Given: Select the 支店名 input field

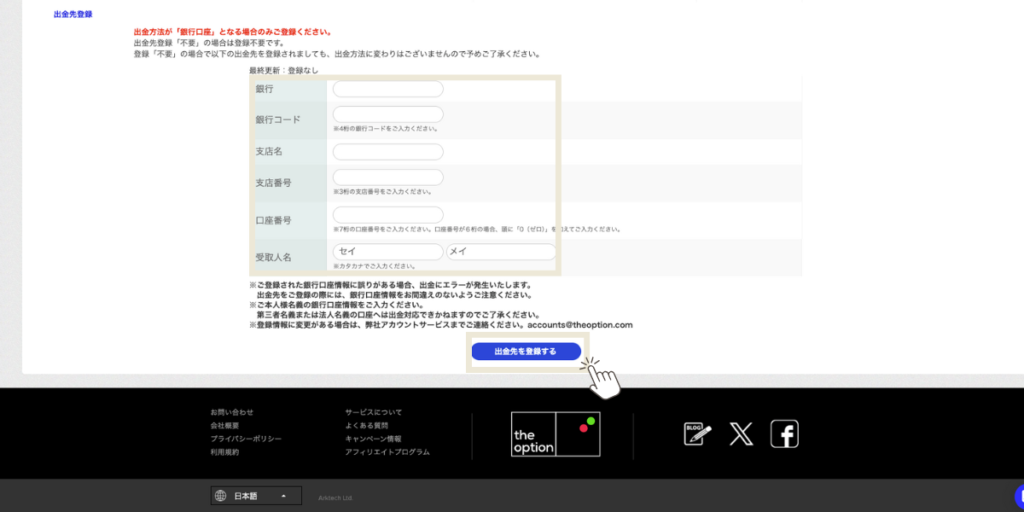Looking at the screenshot, I should [388, 152].
